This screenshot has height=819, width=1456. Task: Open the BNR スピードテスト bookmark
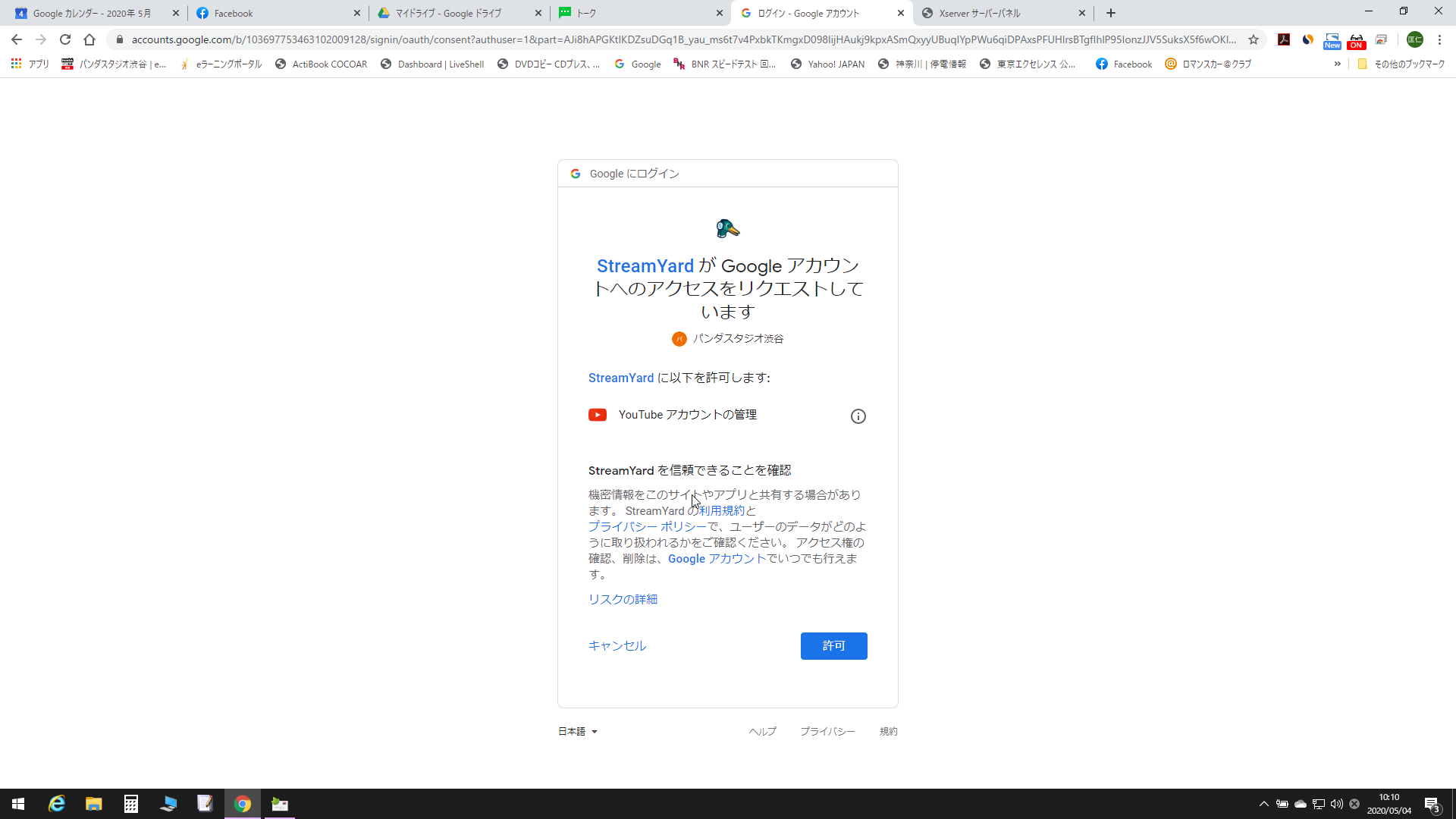point(725,64)
